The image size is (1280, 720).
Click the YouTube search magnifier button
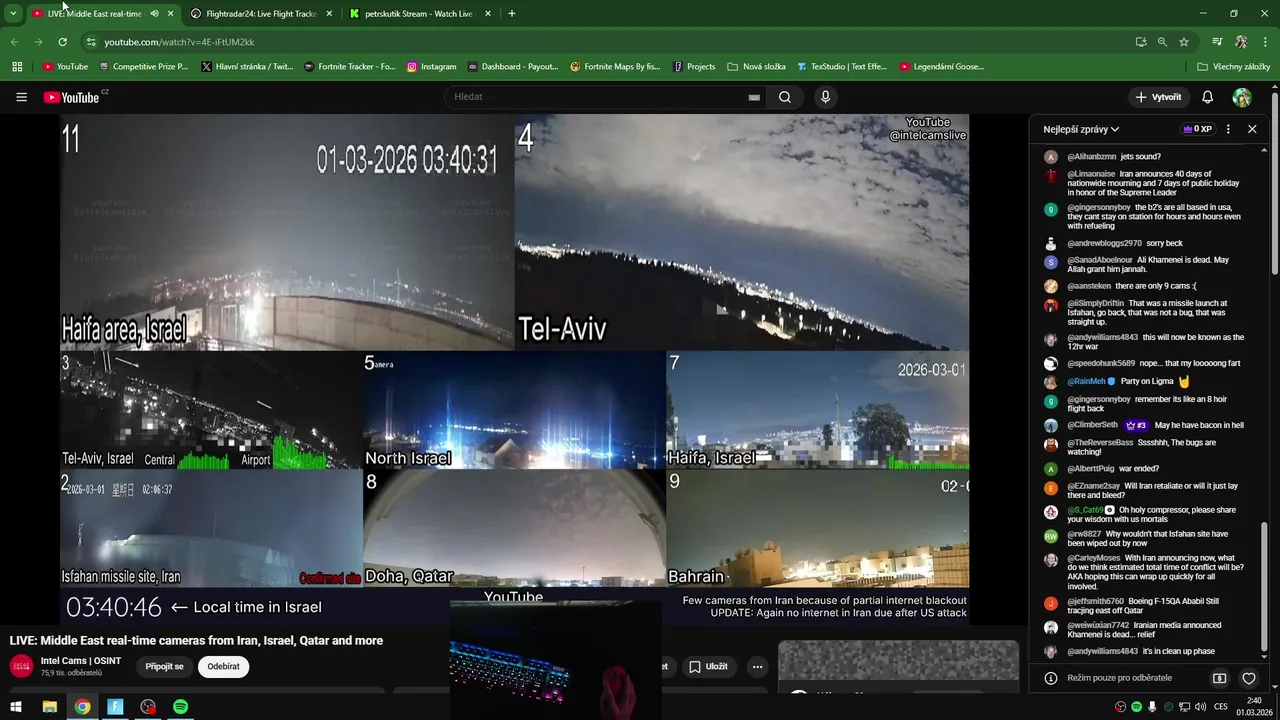(x=785, y=97)
